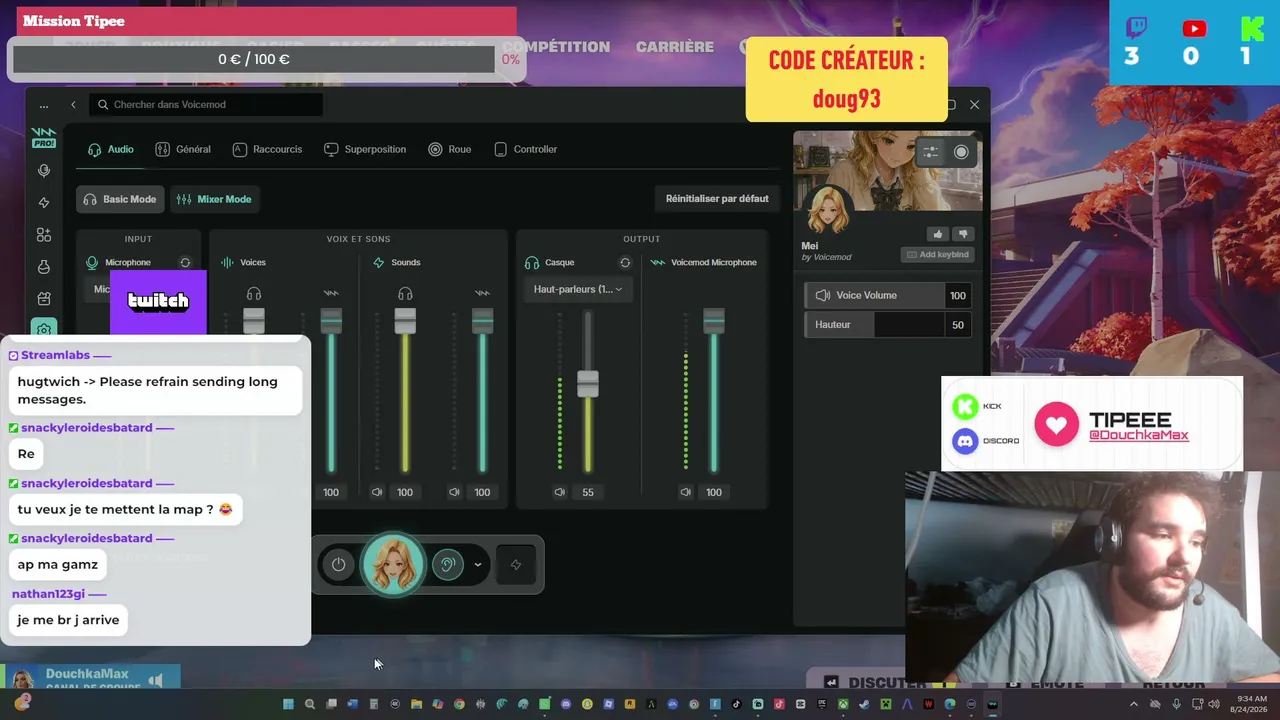The image size is (1280, 720).
Task: Open TikTok from the taskbar
Action: 736,704
